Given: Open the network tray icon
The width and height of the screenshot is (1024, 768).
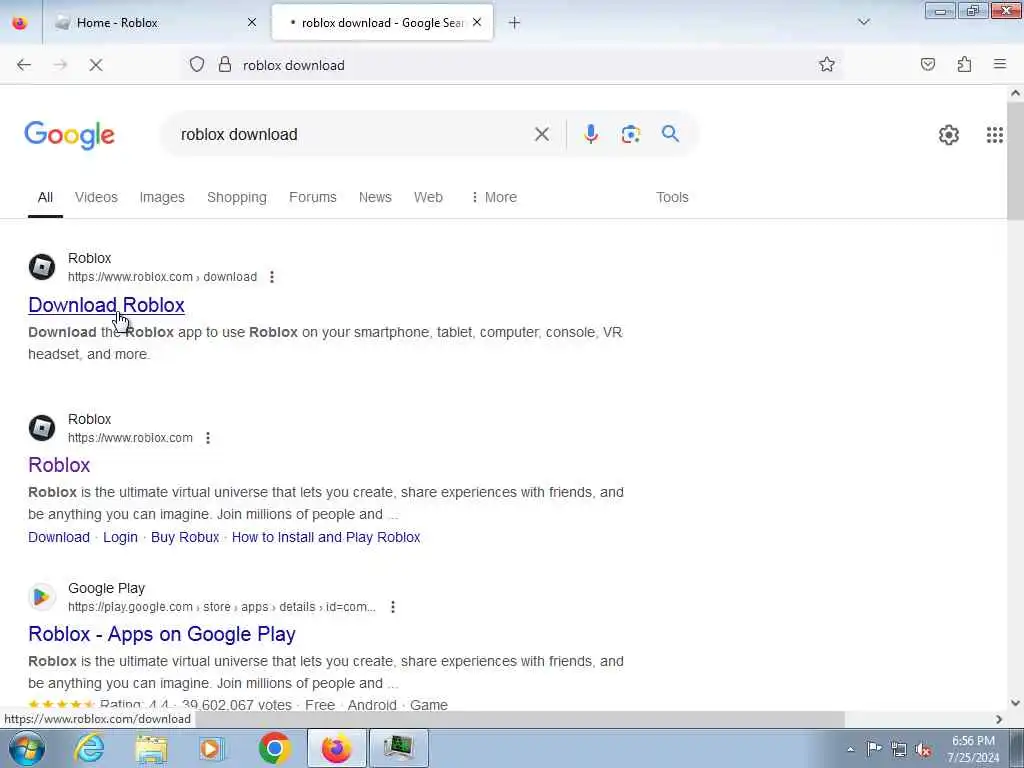Looking at the screenshot, I should click(899, 750).
